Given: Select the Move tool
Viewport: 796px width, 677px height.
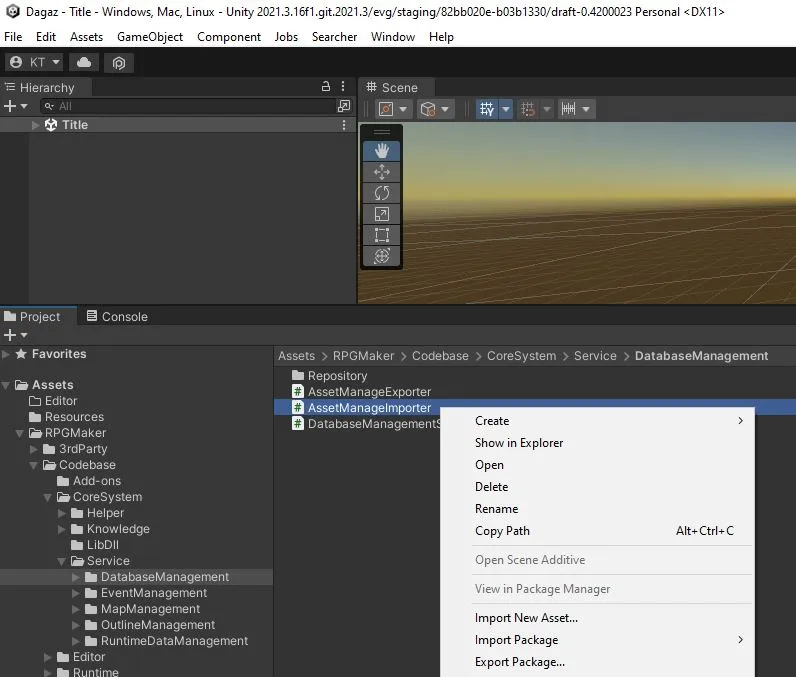Looking at the screenshot, I should tap(381, 172).
